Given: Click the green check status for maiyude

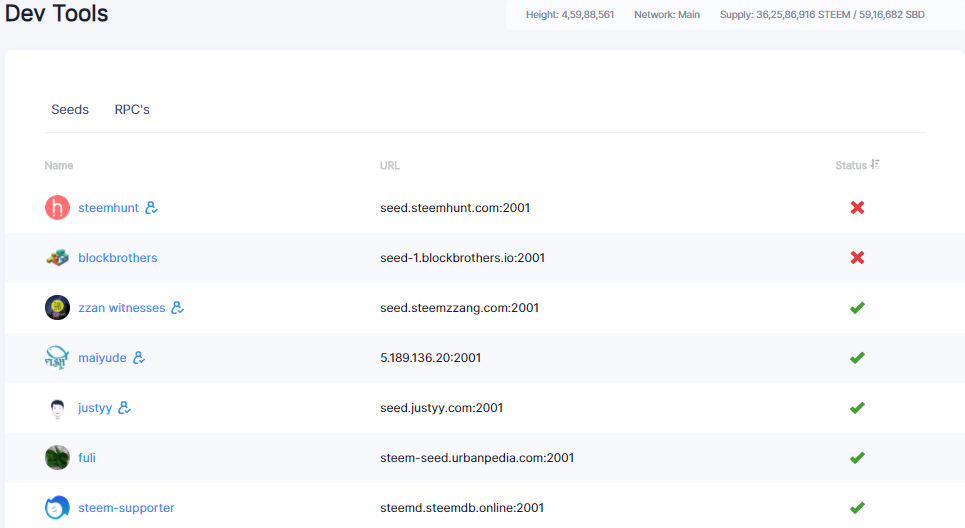Looking at the screenshot, I should pyautogui.click(x=857, y=358).
